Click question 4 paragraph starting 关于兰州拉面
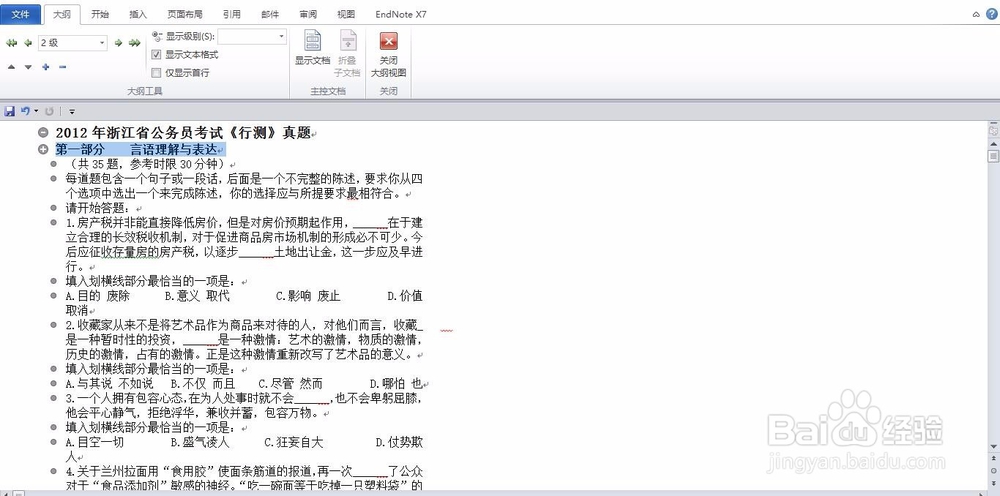The image size is (1000, 496). coord(244,479)
